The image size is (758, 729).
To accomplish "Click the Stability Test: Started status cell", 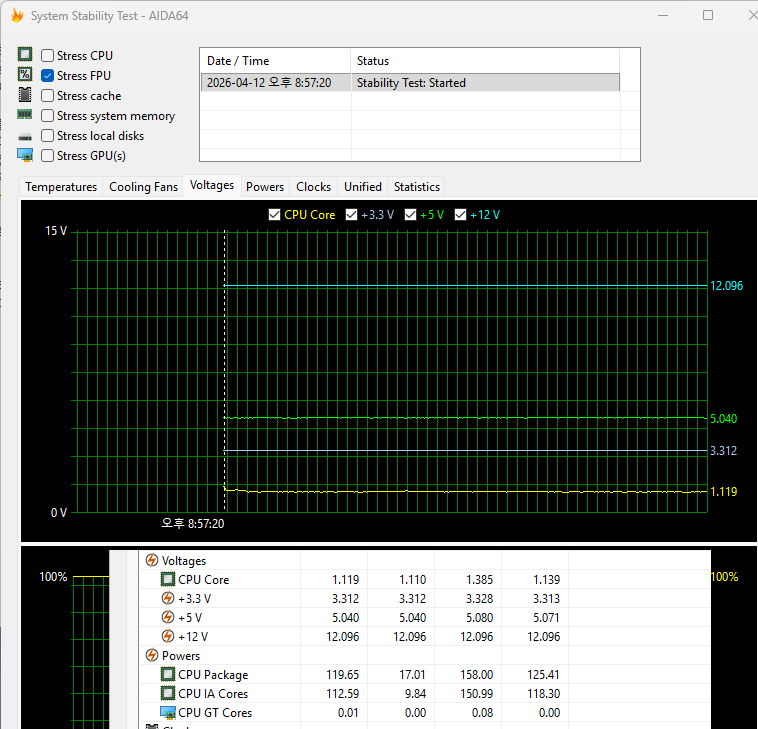I will (x=411, y=83).
